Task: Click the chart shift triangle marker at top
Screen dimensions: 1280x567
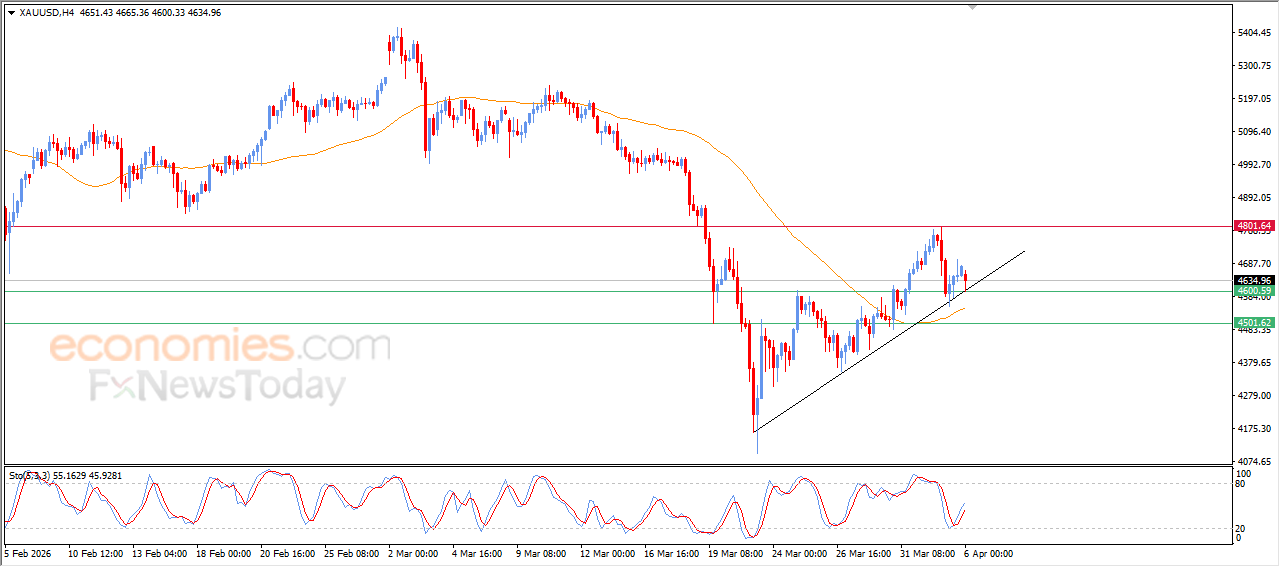Action: point(970,7)
